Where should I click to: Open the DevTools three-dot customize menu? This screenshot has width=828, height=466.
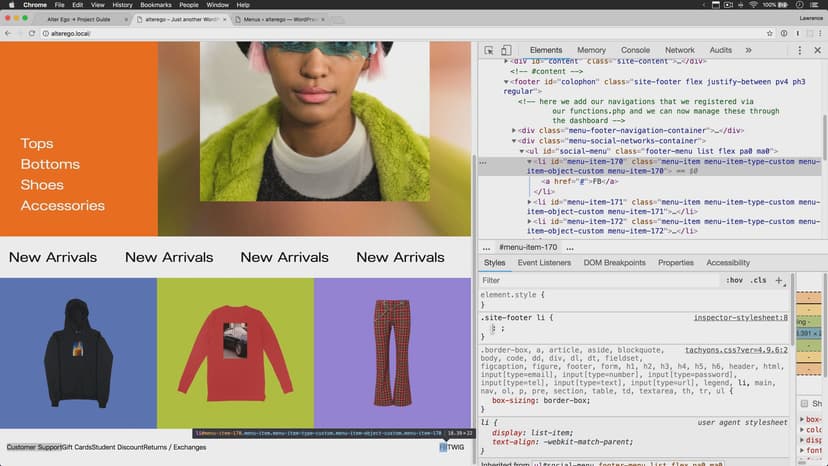point(800,50)
